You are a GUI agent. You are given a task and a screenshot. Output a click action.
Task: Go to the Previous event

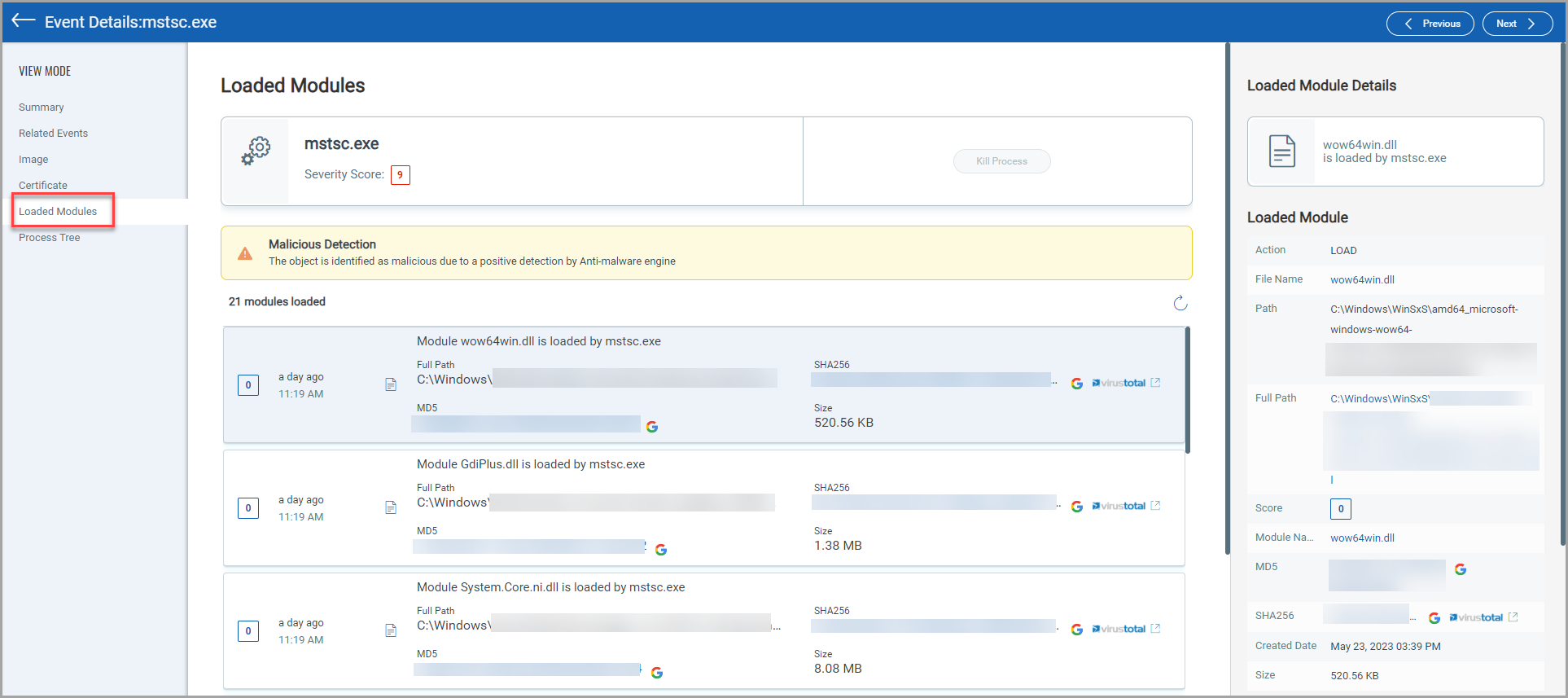(1430, 24)
